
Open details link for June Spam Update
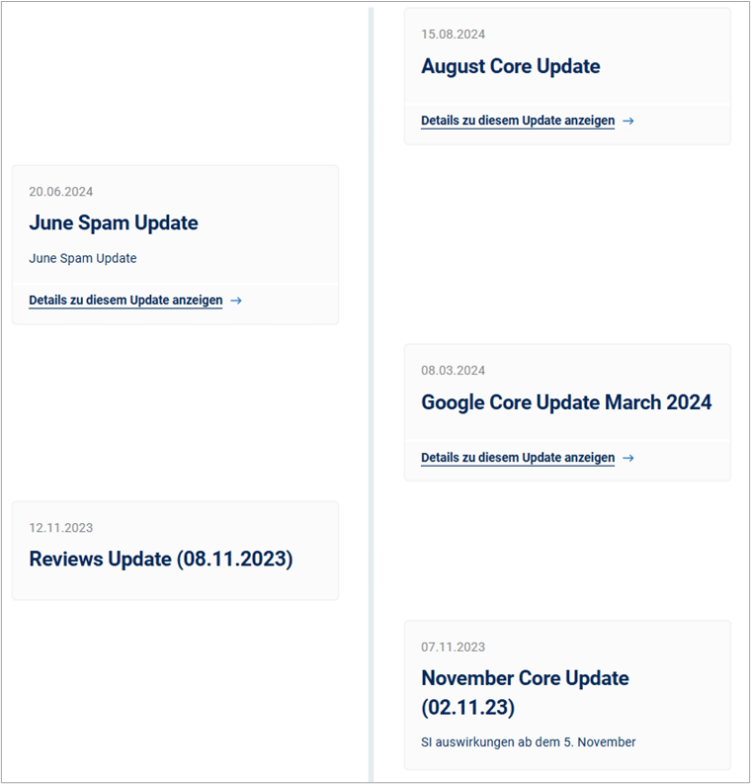pyautogui.click(x=126, y=300)
